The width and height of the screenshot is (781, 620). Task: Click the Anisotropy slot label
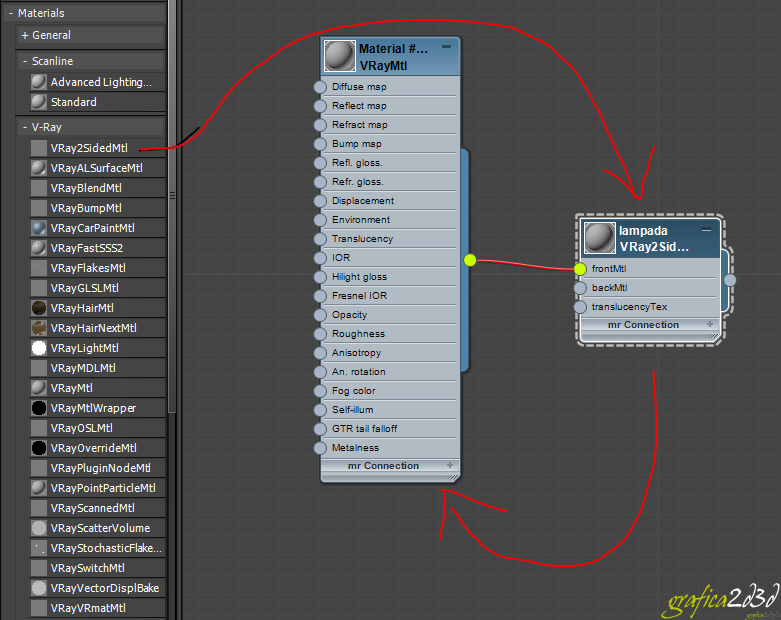click(356, 353)
